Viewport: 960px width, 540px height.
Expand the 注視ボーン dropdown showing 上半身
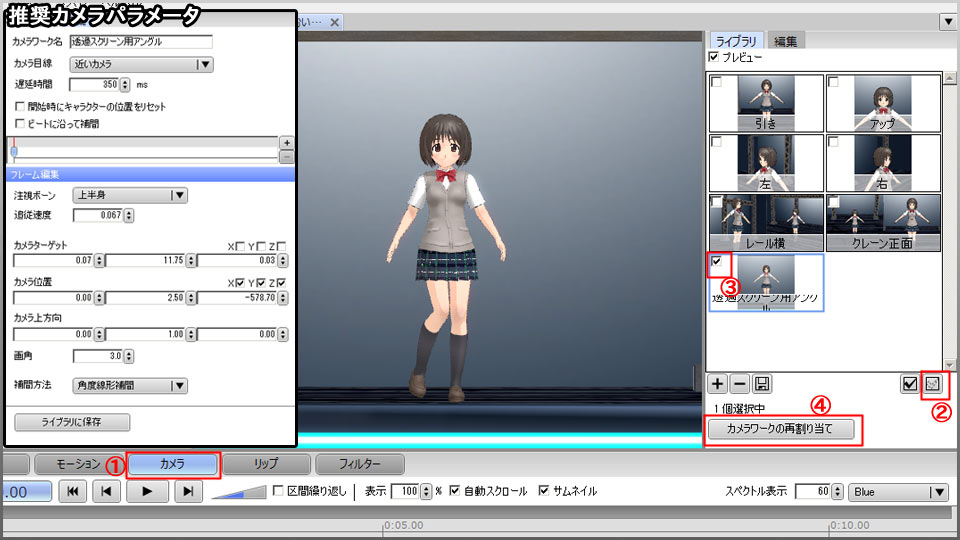coord(131,195)
